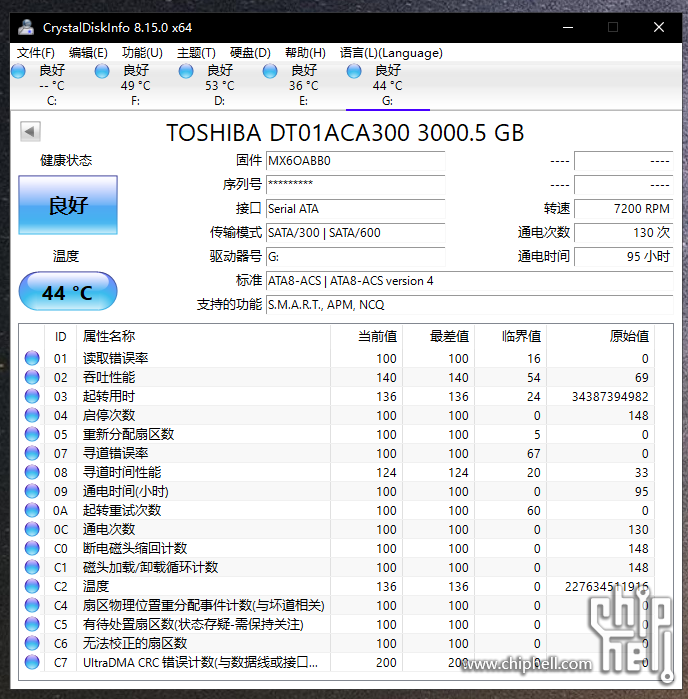
Task: Click the status icon for attribute 03
Action: point(32,396)
